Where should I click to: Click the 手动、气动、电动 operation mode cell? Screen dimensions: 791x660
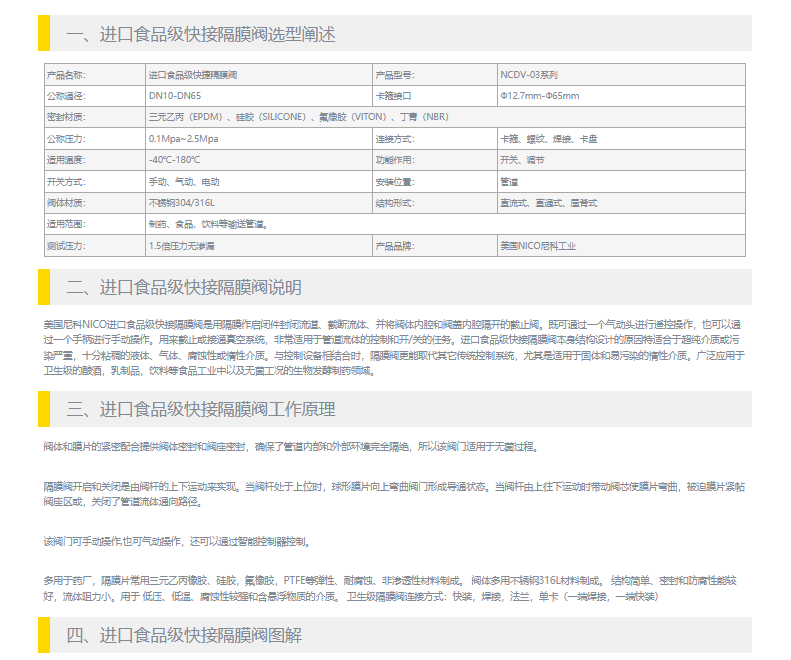pyautogui.click(x=184, y=182)
